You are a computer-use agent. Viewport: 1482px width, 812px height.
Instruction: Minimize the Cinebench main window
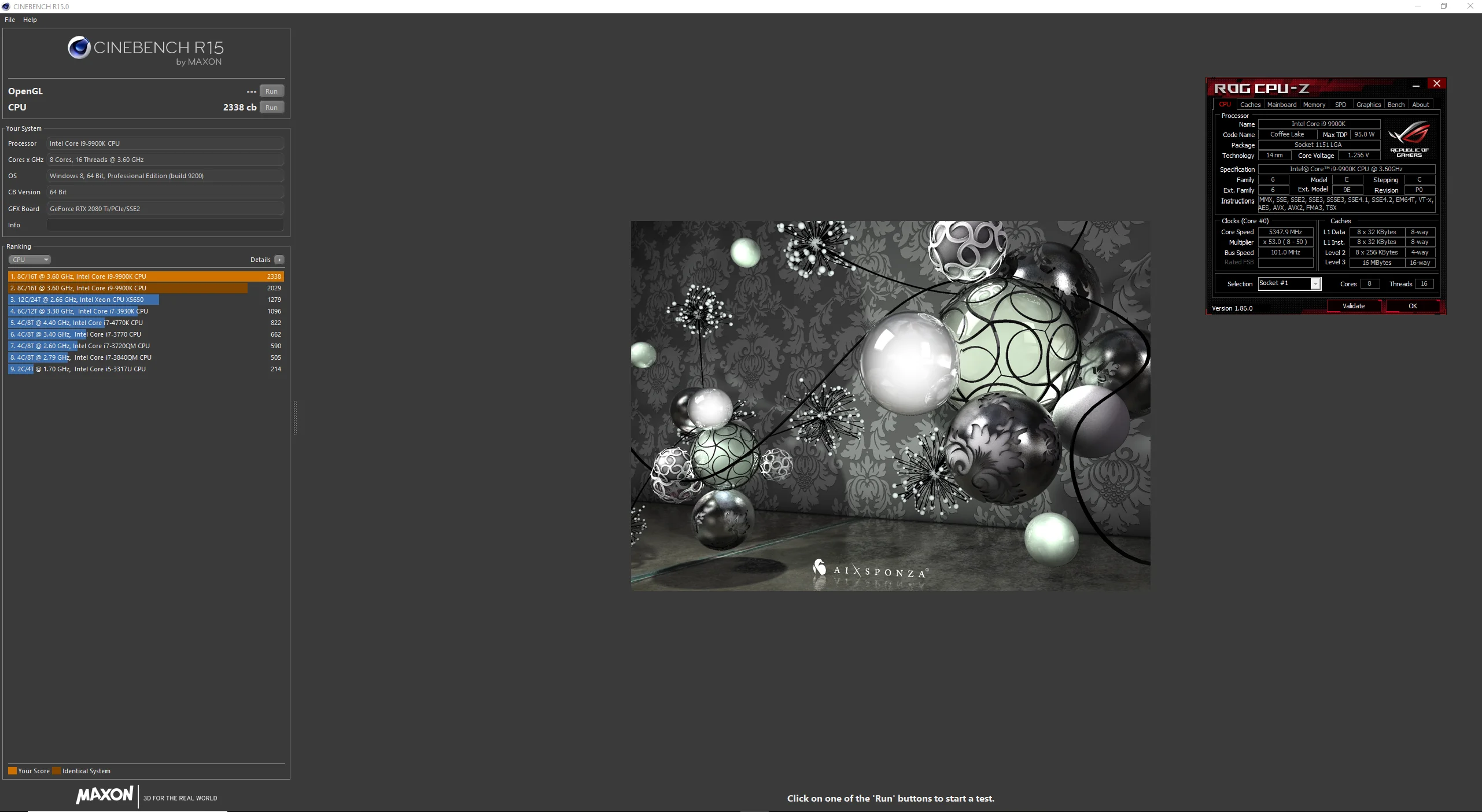click(1417, 6)
